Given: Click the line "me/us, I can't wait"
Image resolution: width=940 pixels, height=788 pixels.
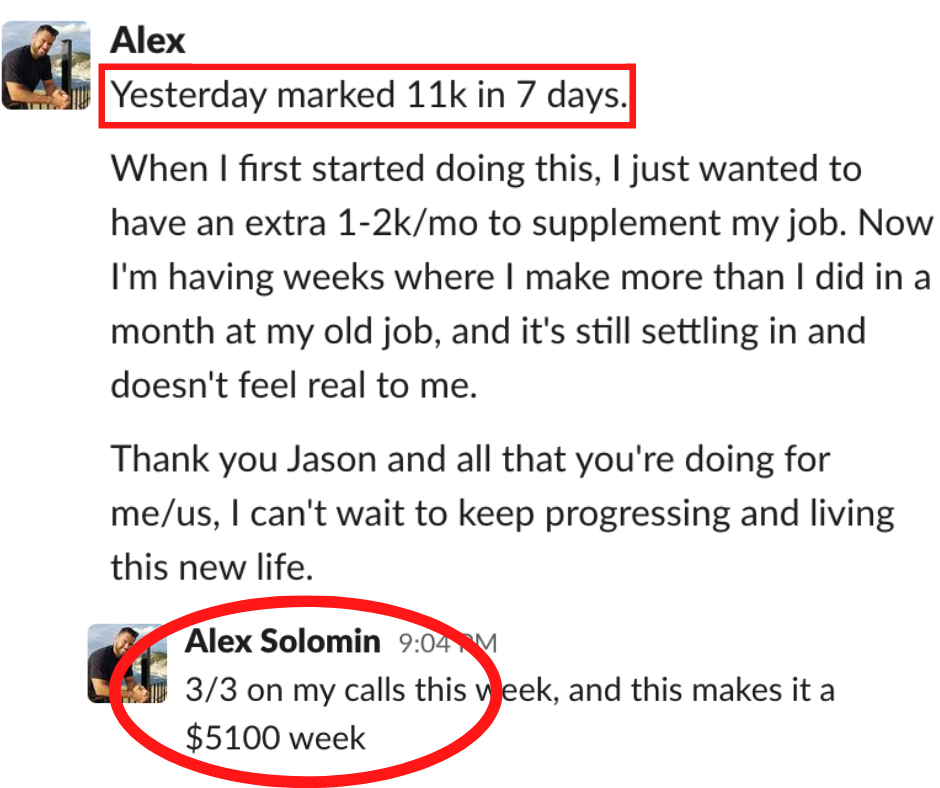Looking at the screenshot, I should coord(502,514).
